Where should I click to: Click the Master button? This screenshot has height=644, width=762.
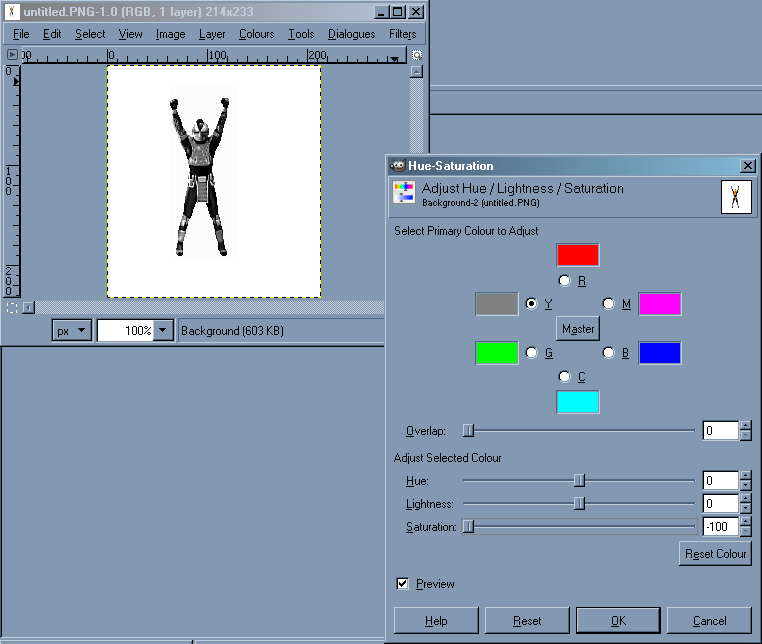(x=578, y=328)
